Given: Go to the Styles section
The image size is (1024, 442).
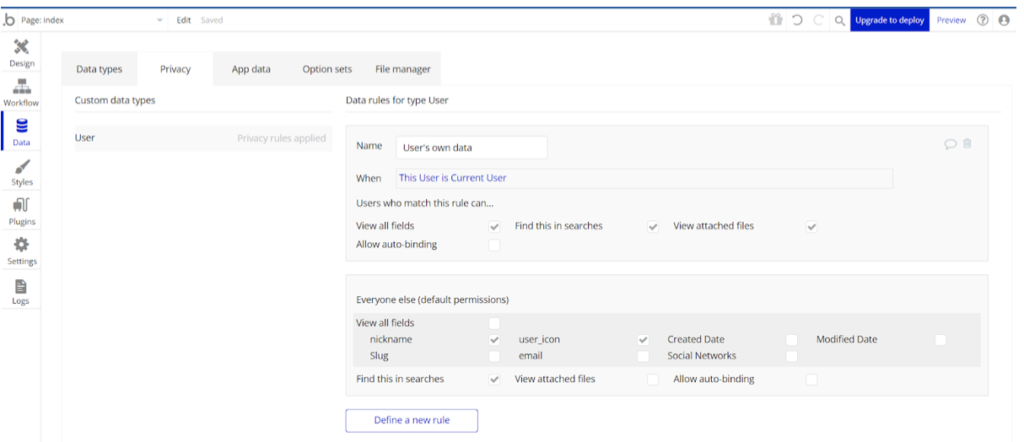Looking at the screenshot, I should click(x=21, y=172).
